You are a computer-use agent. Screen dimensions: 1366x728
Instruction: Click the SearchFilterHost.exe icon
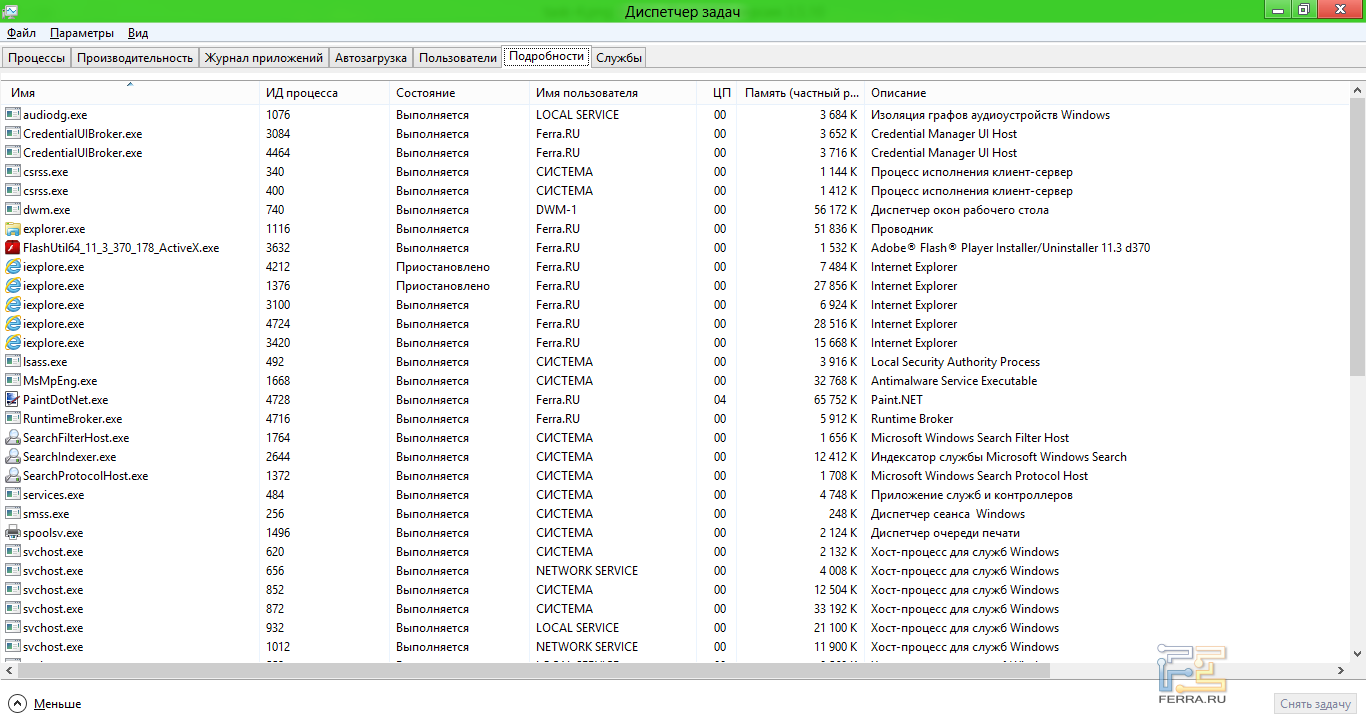(13, 438)
